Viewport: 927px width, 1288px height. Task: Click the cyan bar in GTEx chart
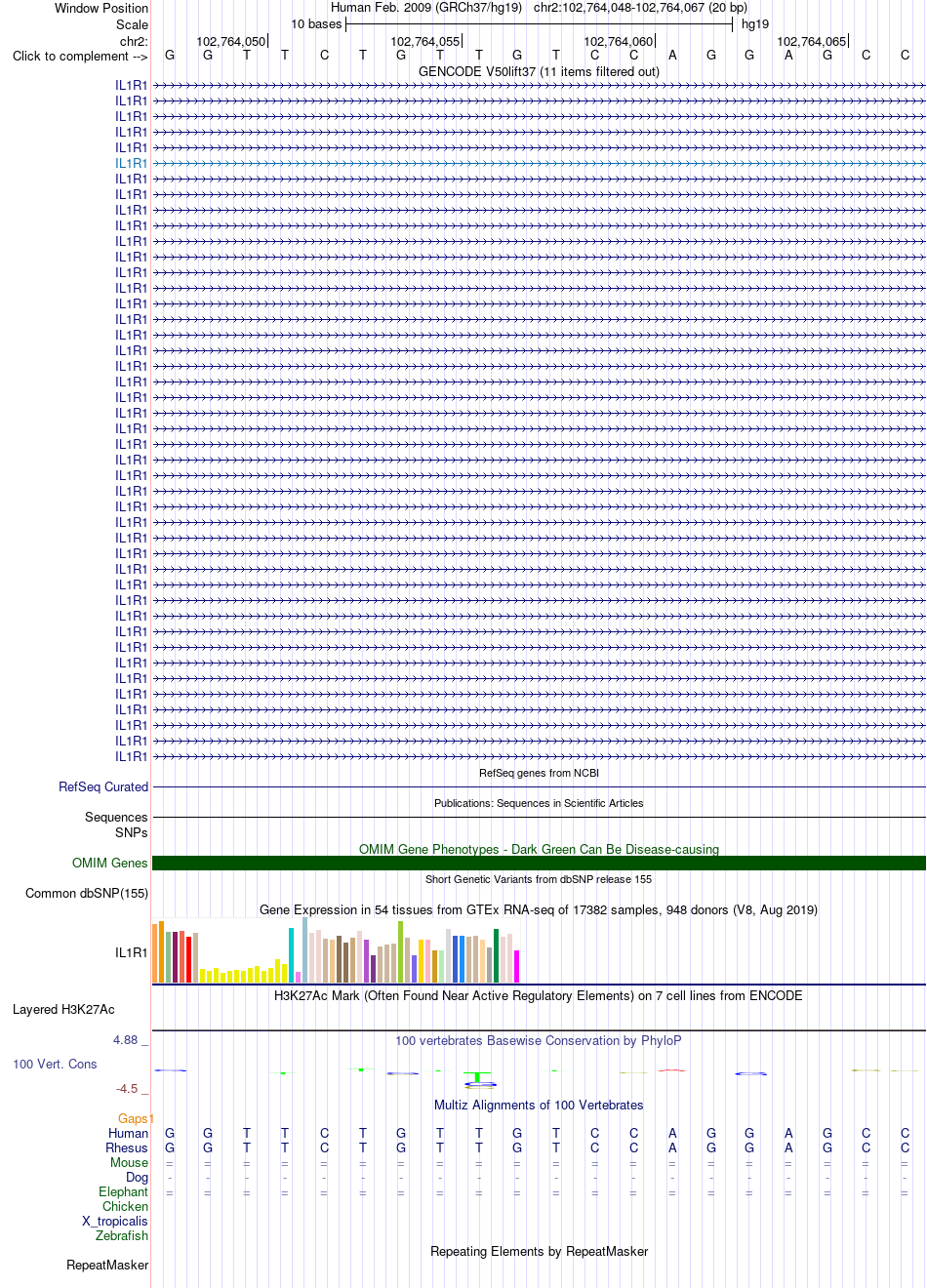pos(292,955)
